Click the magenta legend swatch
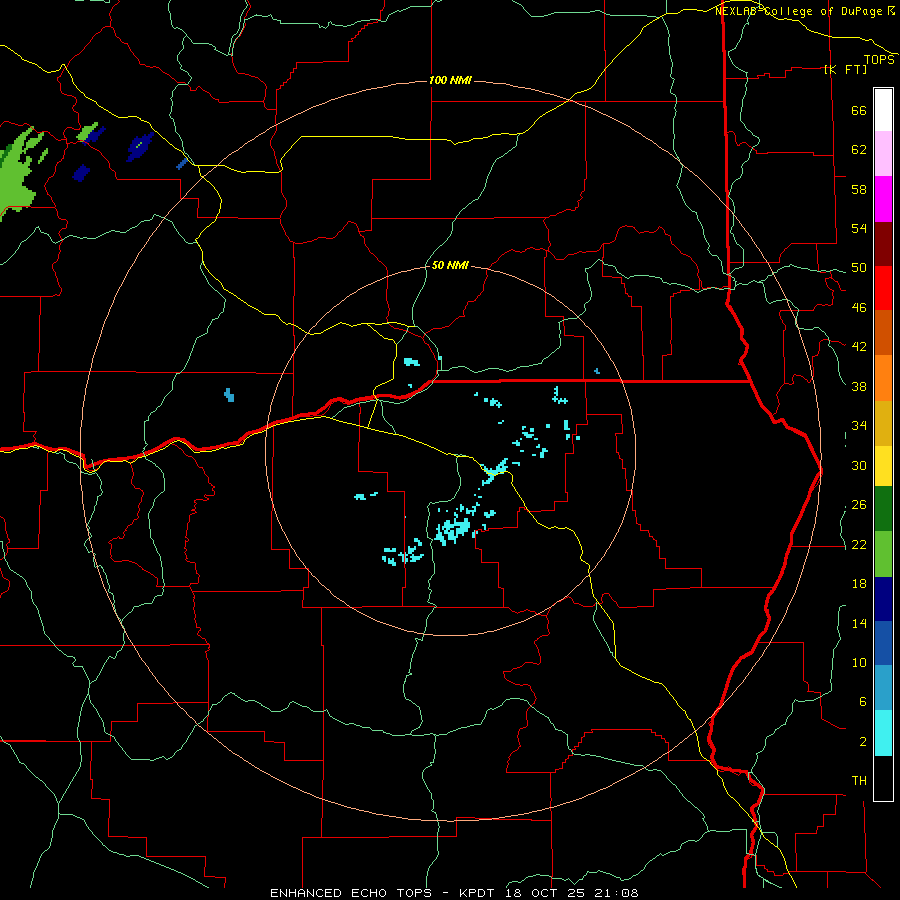 pos(883,199)
